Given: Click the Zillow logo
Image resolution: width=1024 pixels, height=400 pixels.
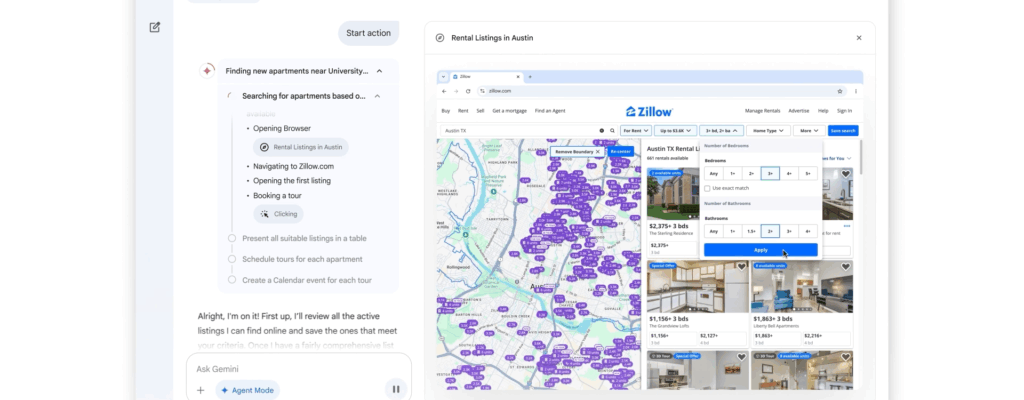Looking at the screenshot, I should (x=649, y=111).
